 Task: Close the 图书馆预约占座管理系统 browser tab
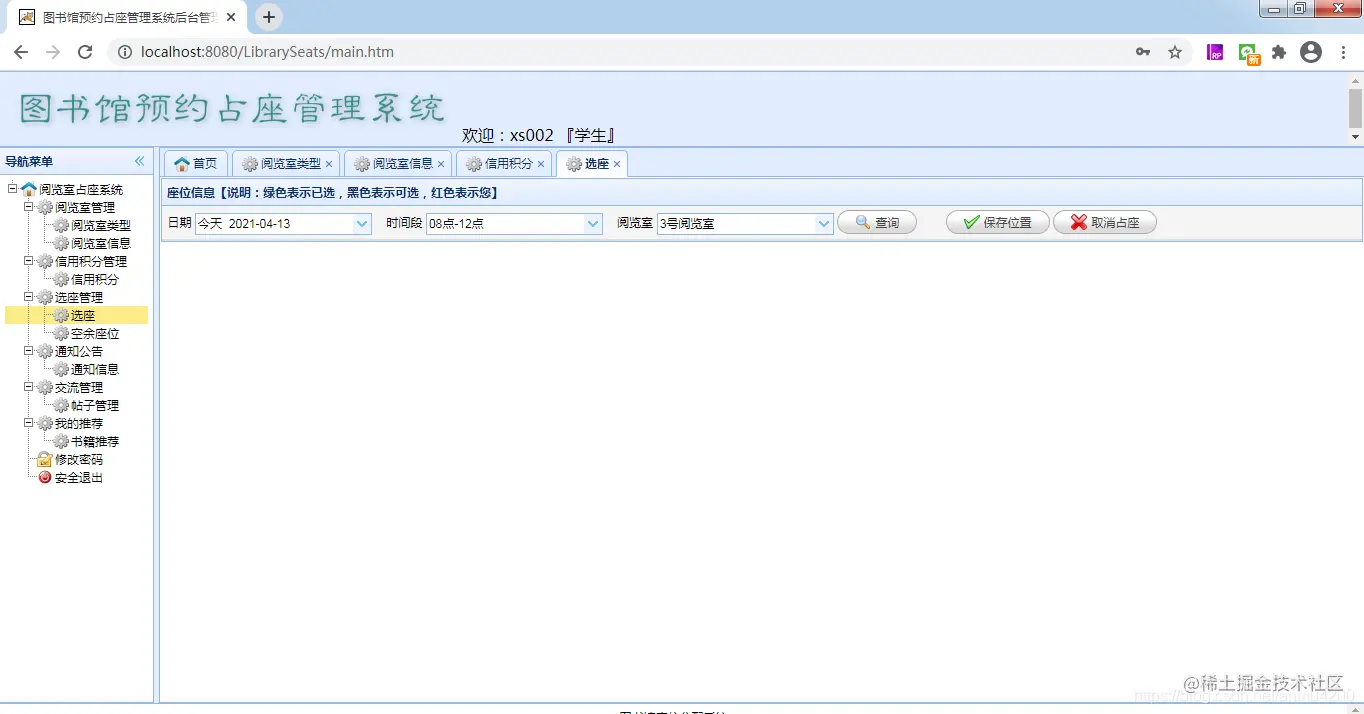point(231,17)
